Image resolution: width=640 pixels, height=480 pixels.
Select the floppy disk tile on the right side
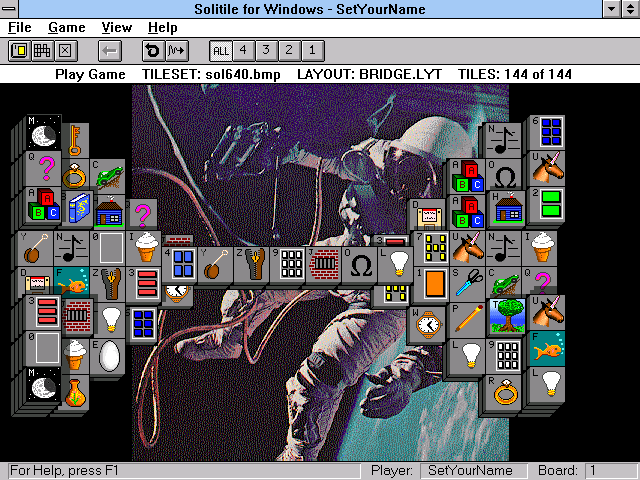pyautogui.click(x=428, y=215)
